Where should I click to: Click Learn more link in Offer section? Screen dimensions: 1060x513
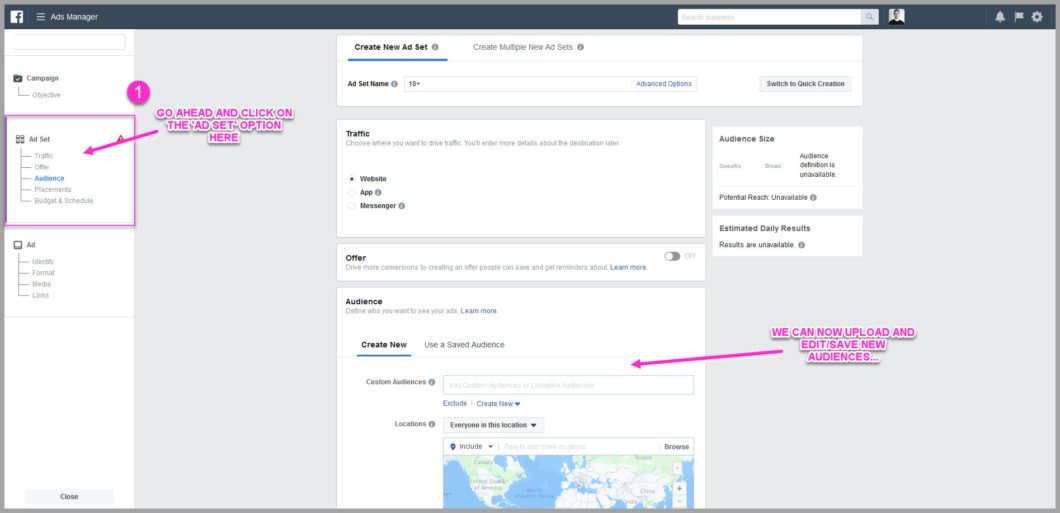point(629,268)
